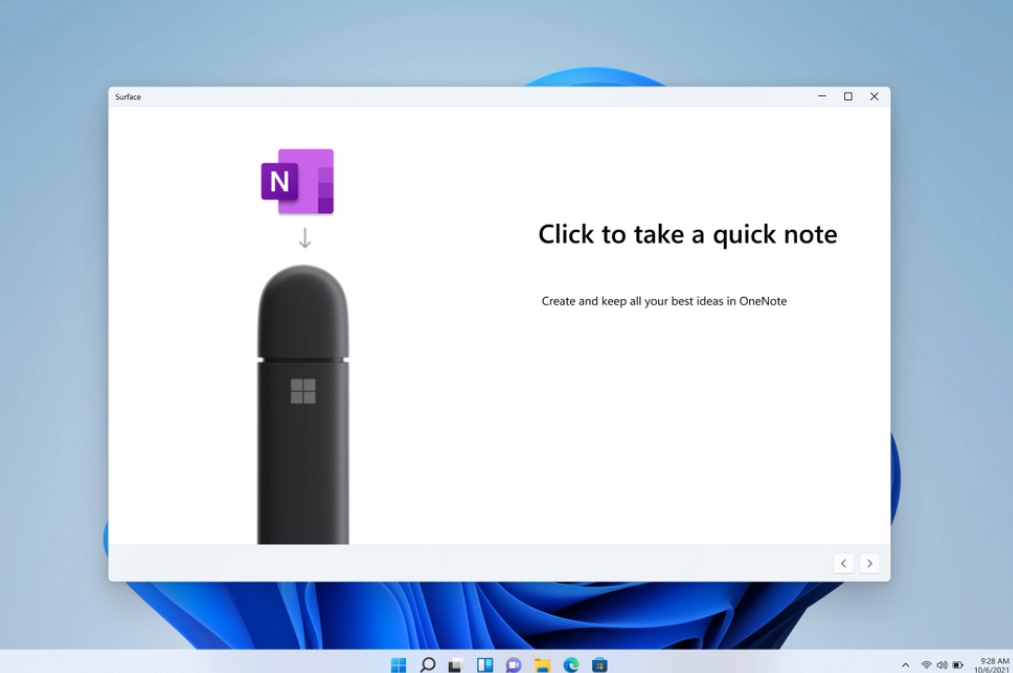Open the volume control
Viewport: 1013px width, 673px height.
click(x=941, y=664)
